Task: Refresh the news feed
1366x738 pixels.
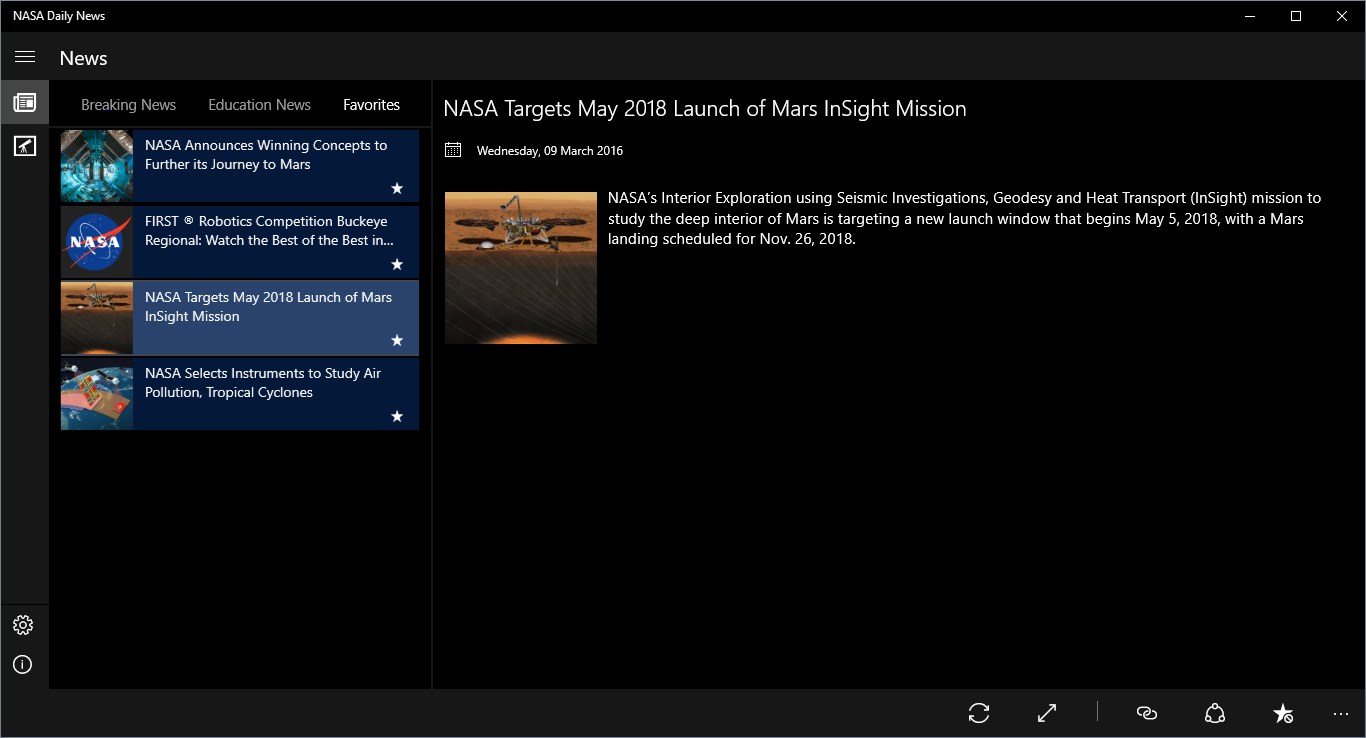Action: coord(979,713)
